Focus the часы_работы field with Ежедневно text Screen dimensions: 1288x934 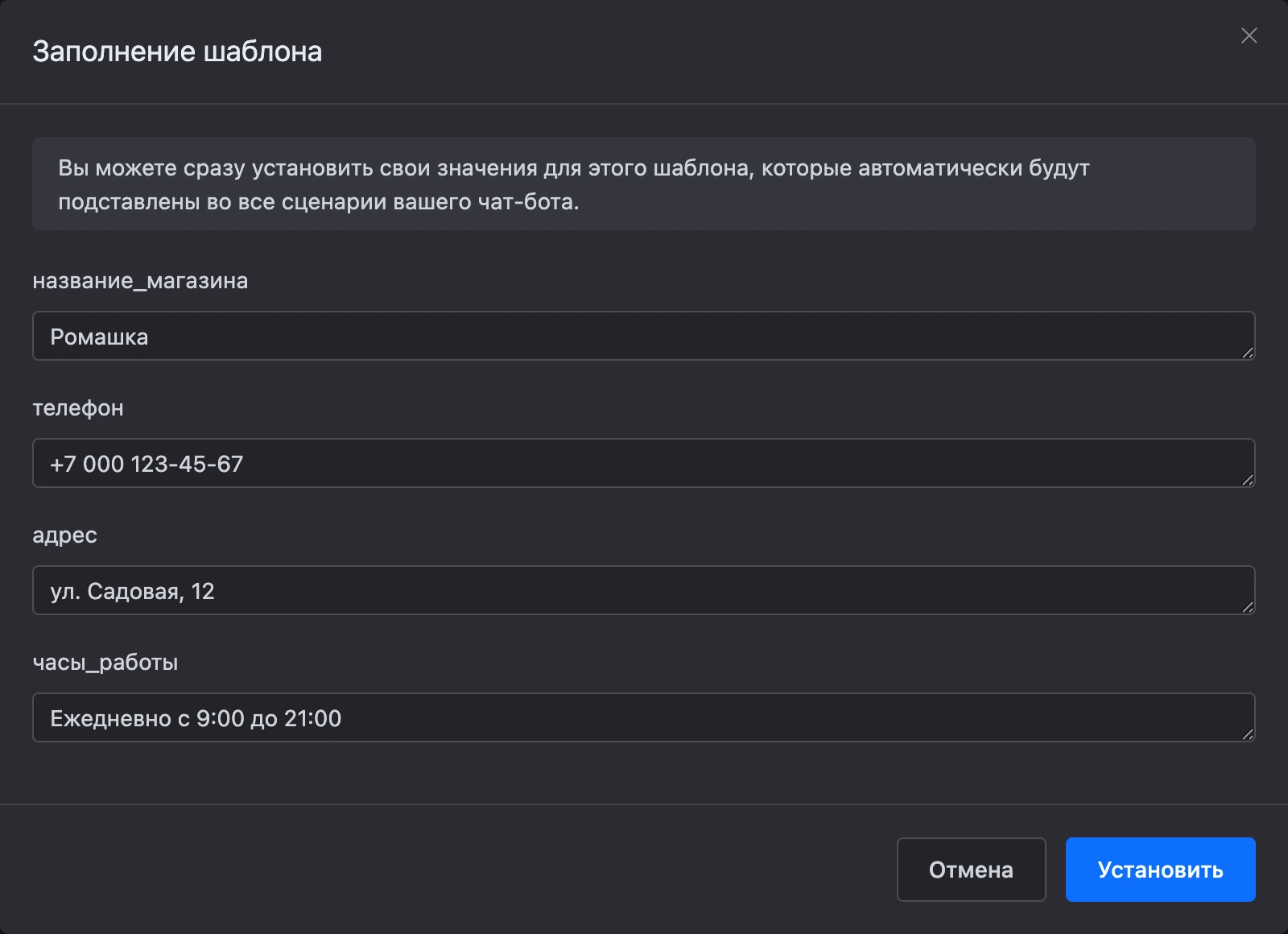coord(643,717)
